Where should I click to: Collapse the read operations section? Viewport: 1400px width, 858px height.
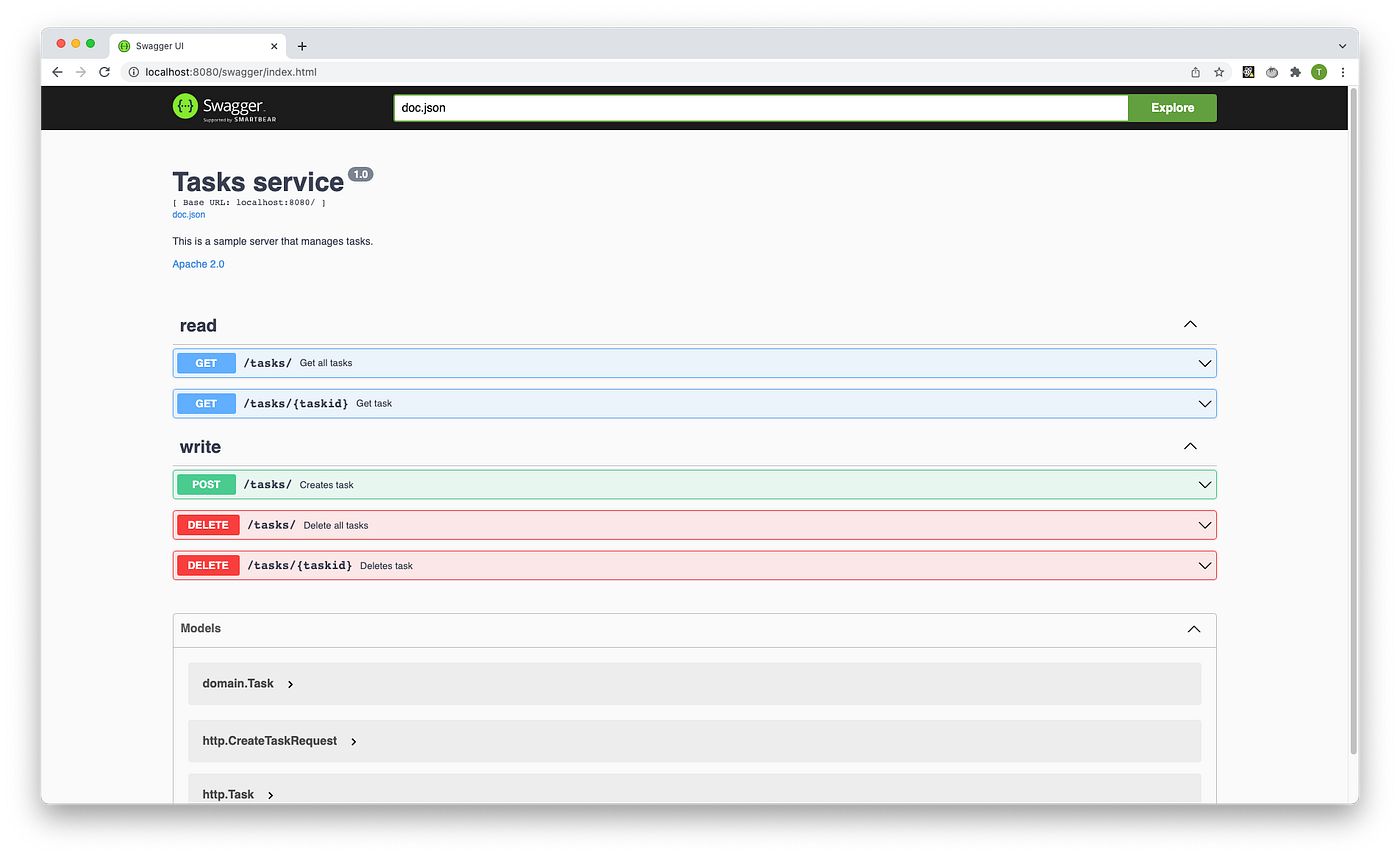tap(1190, 324)
